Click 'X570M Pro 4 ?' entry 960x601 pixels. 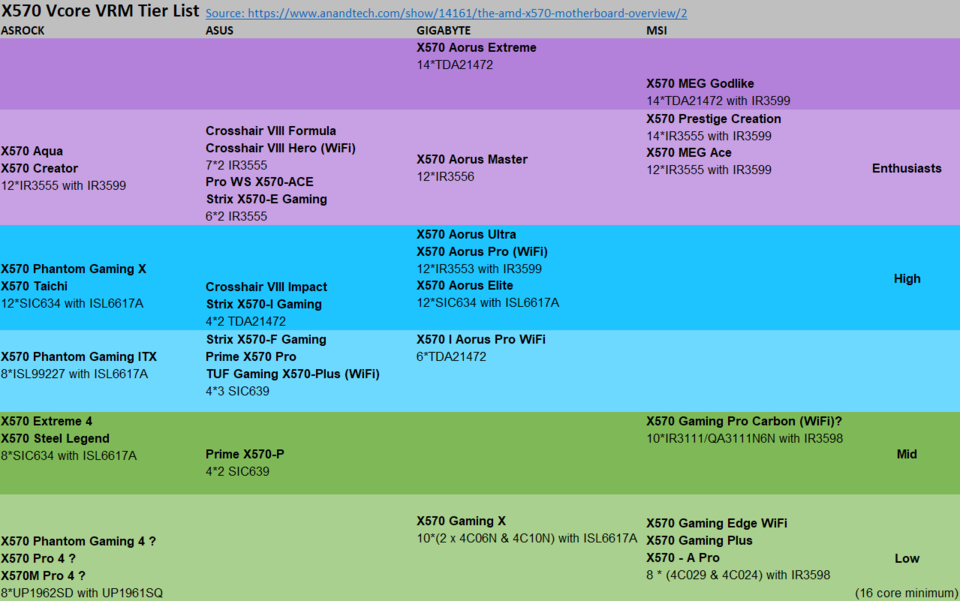click(43, 576)
